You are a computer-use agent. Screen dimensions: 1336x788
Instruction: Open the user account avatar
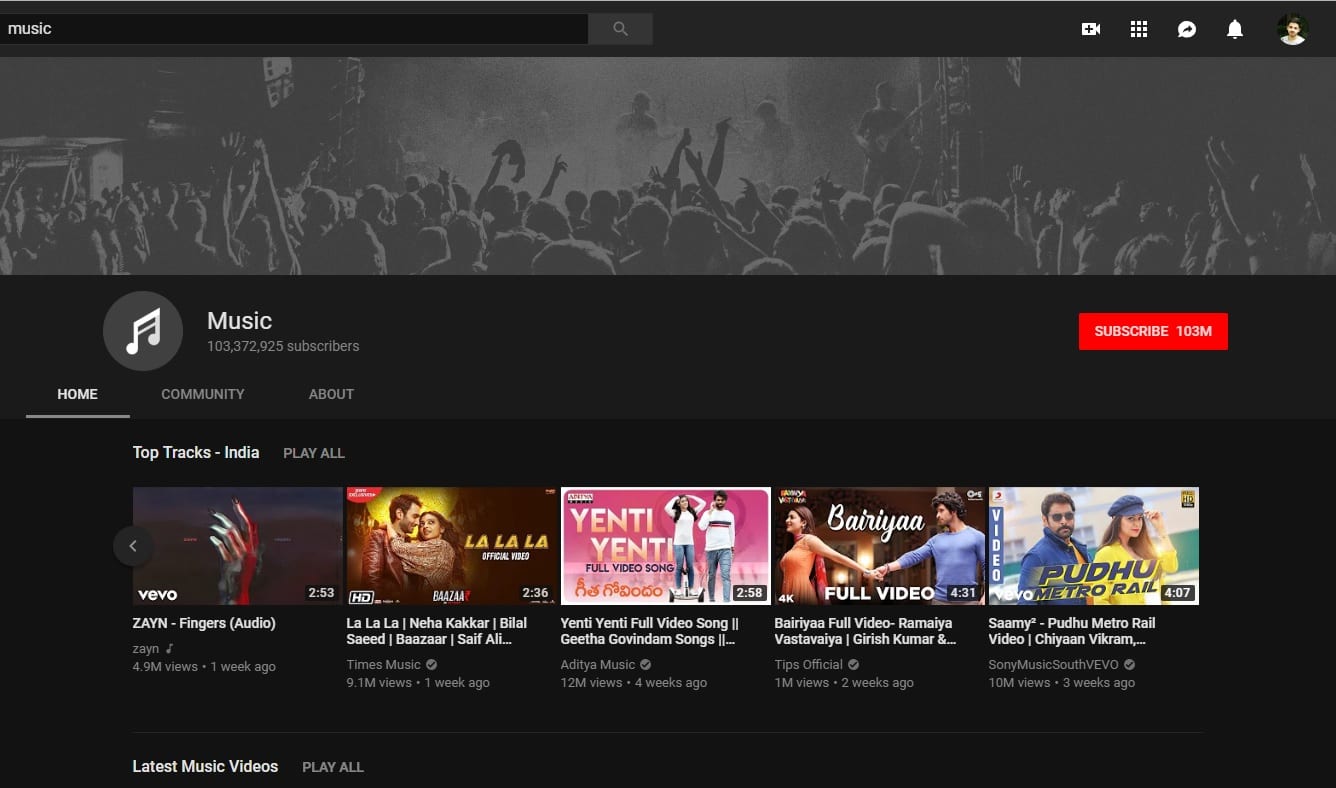click(1292, 29)
